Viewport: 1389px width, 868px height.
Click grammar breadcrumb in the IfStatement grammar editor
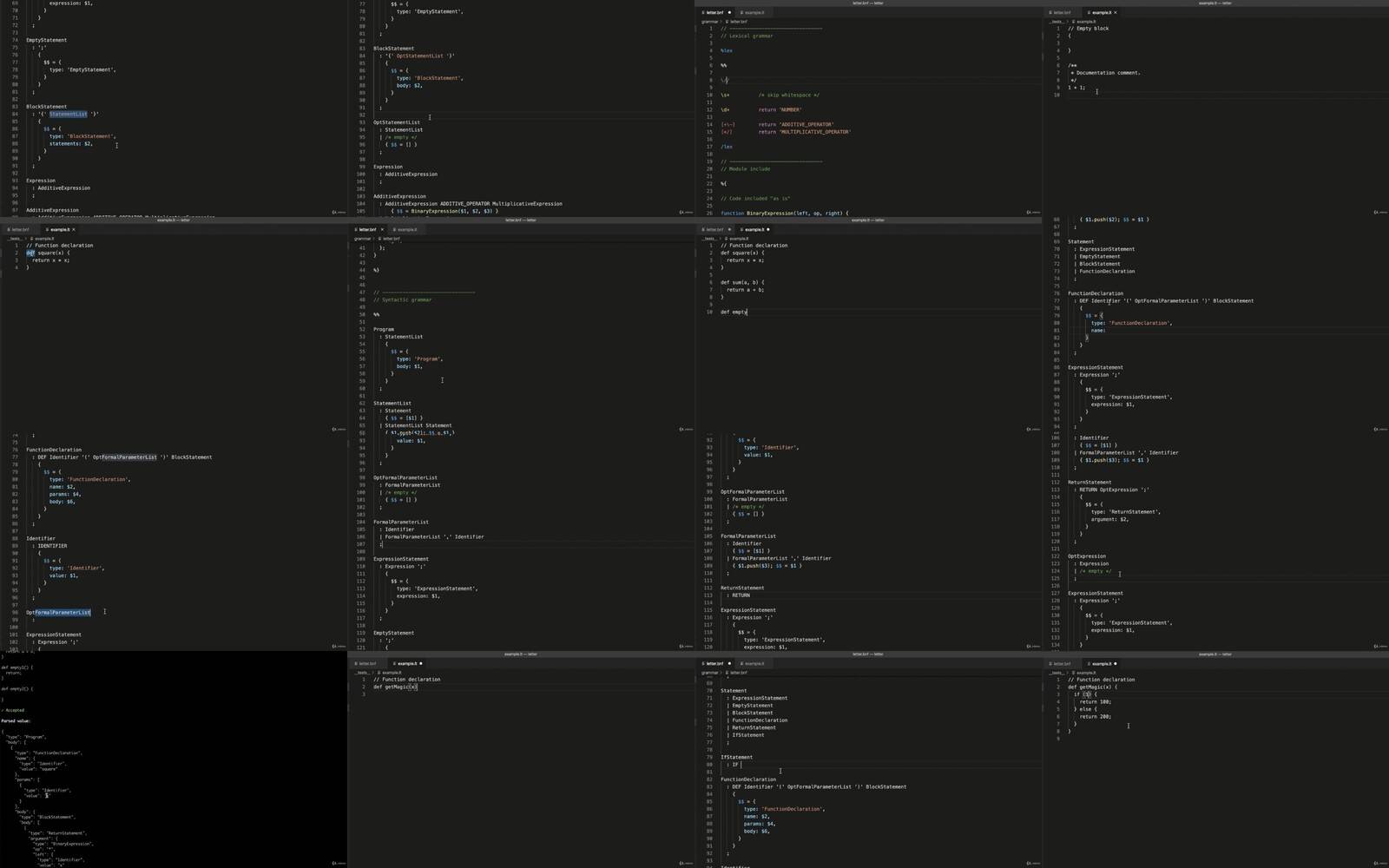click(709, 672)
